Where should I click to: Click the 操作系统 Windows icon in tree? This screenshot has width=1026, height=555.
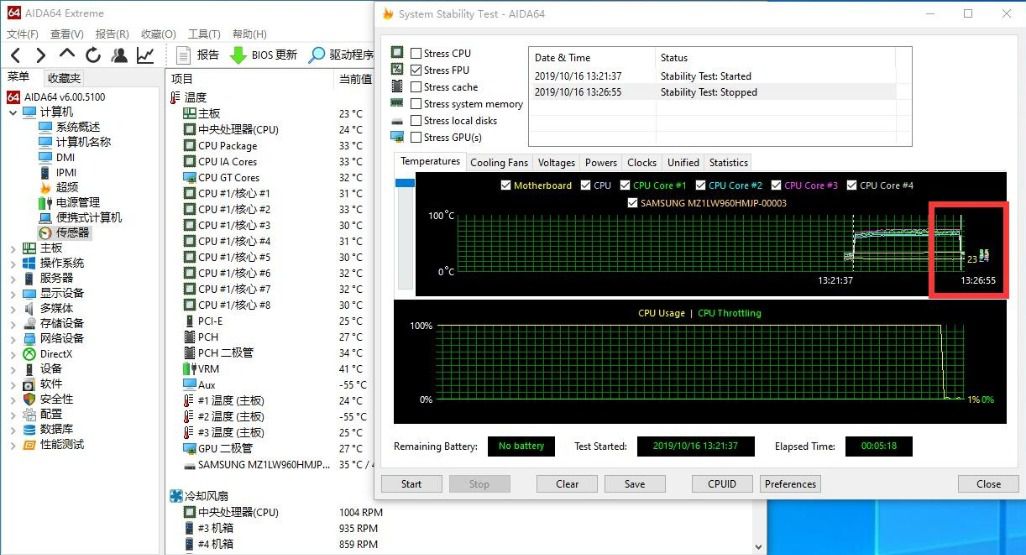click(29, 263)
